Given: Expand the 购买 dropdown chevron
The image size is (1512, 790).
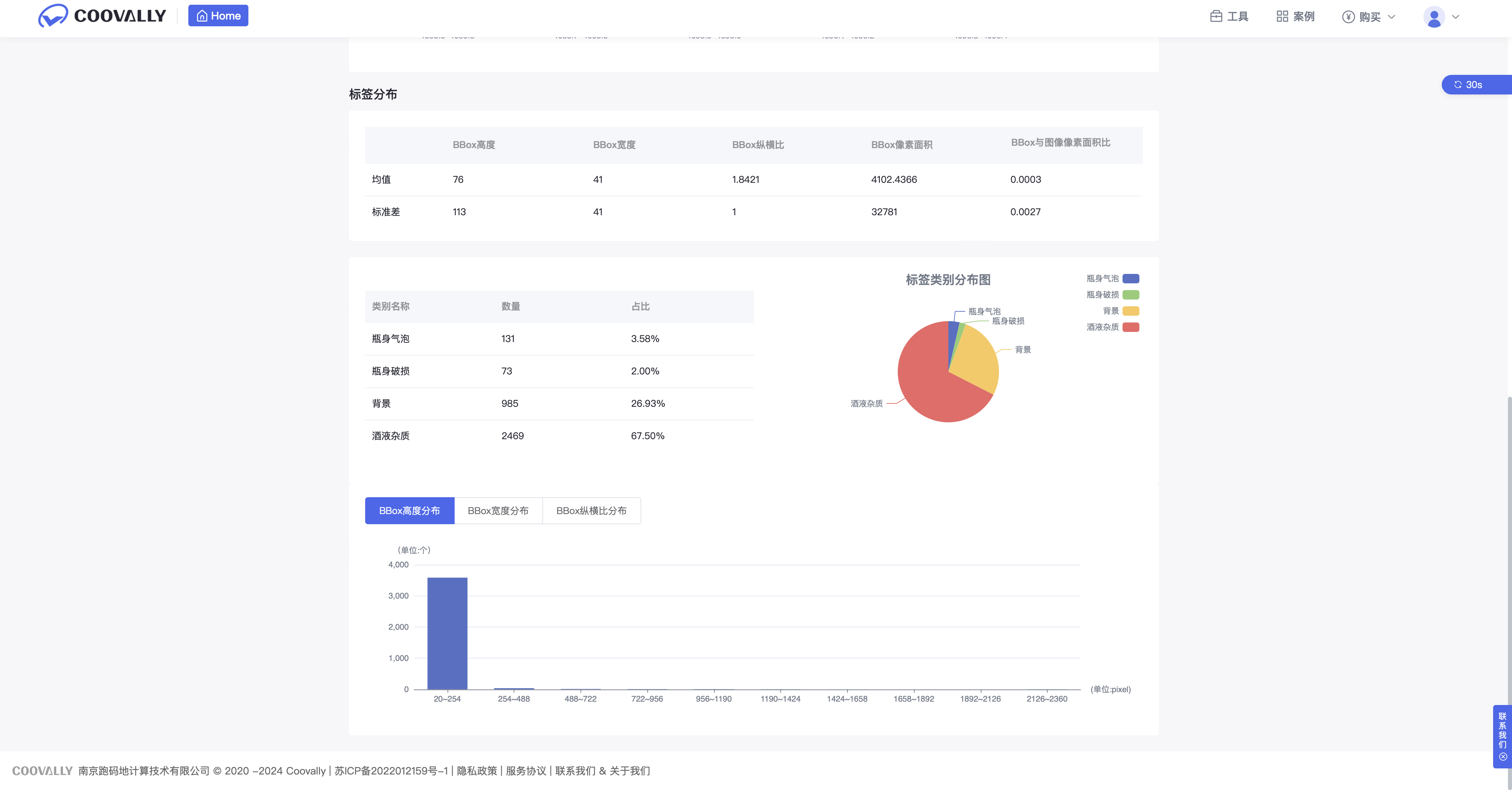Looking at the screenshot, I should [1392, 17].
